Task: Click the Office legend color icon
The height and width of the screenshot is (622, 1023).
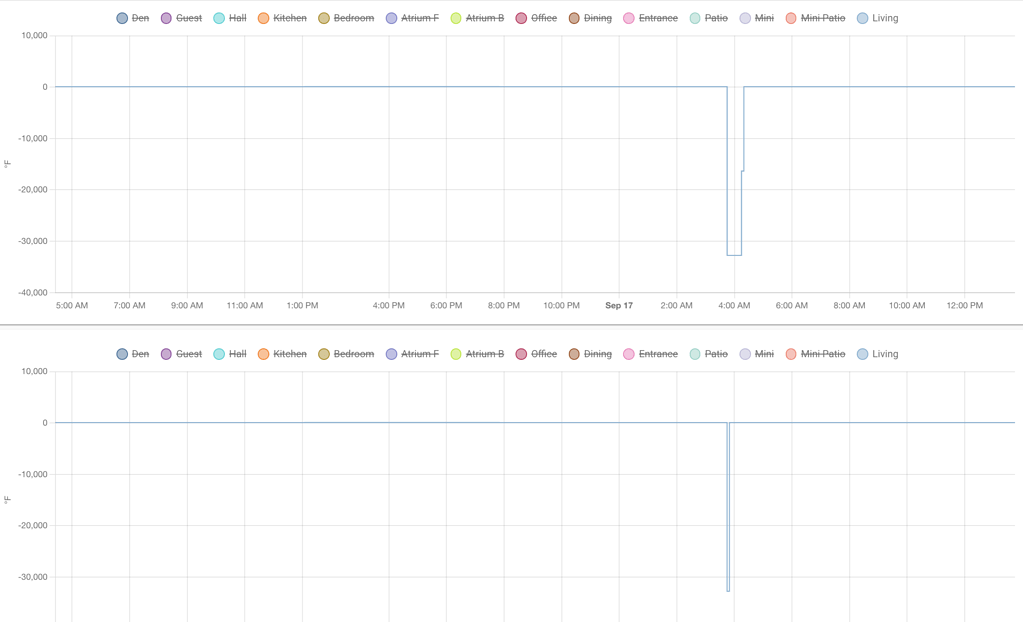Action: [521, 17]
